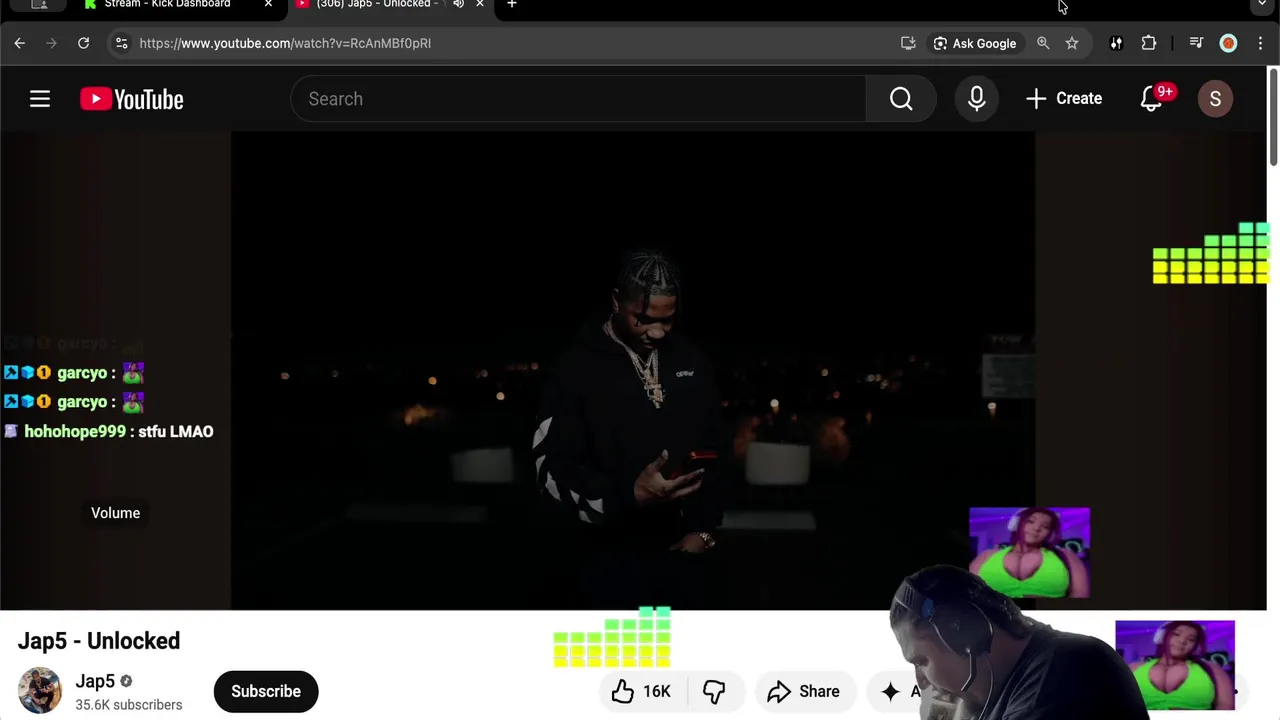Reload the YouTube page
1280x720 pixels.
(x=84, y=43)
